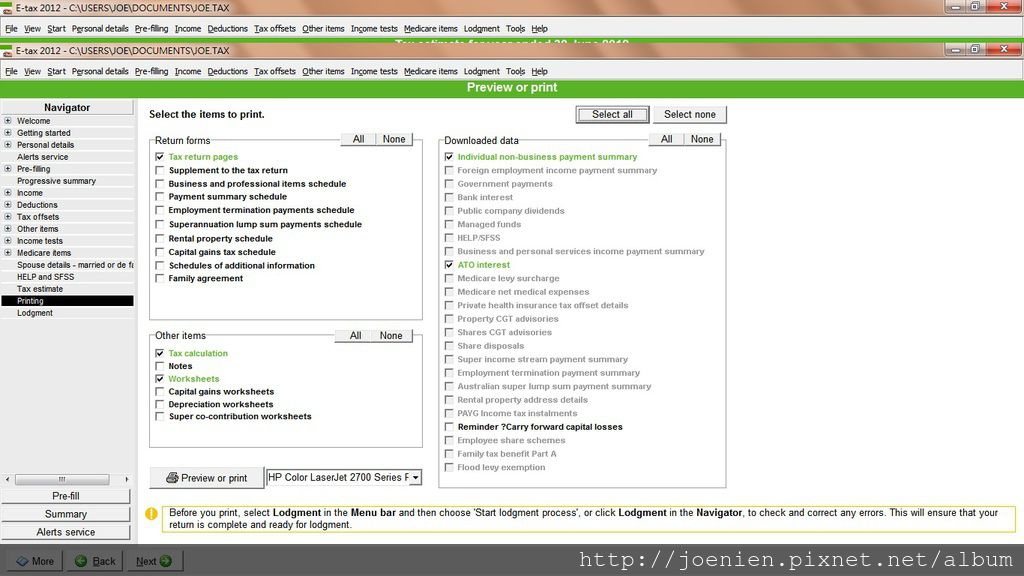This screenshot has height=576, width=1024.
Task: Check Capital gains tax schedule
Action: click(x=159, y=252)
